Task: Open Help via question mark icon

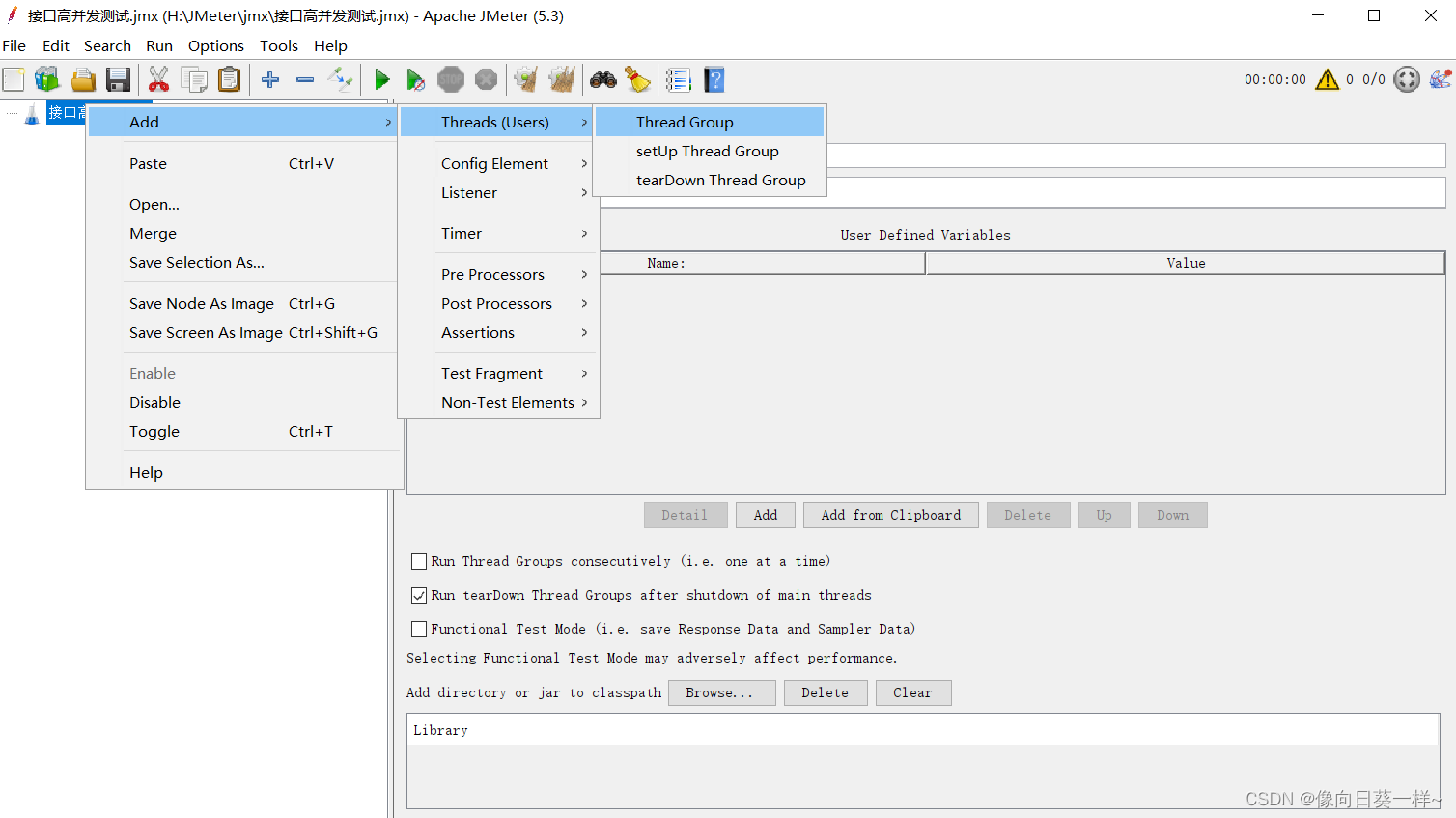Action: (714, 79)
